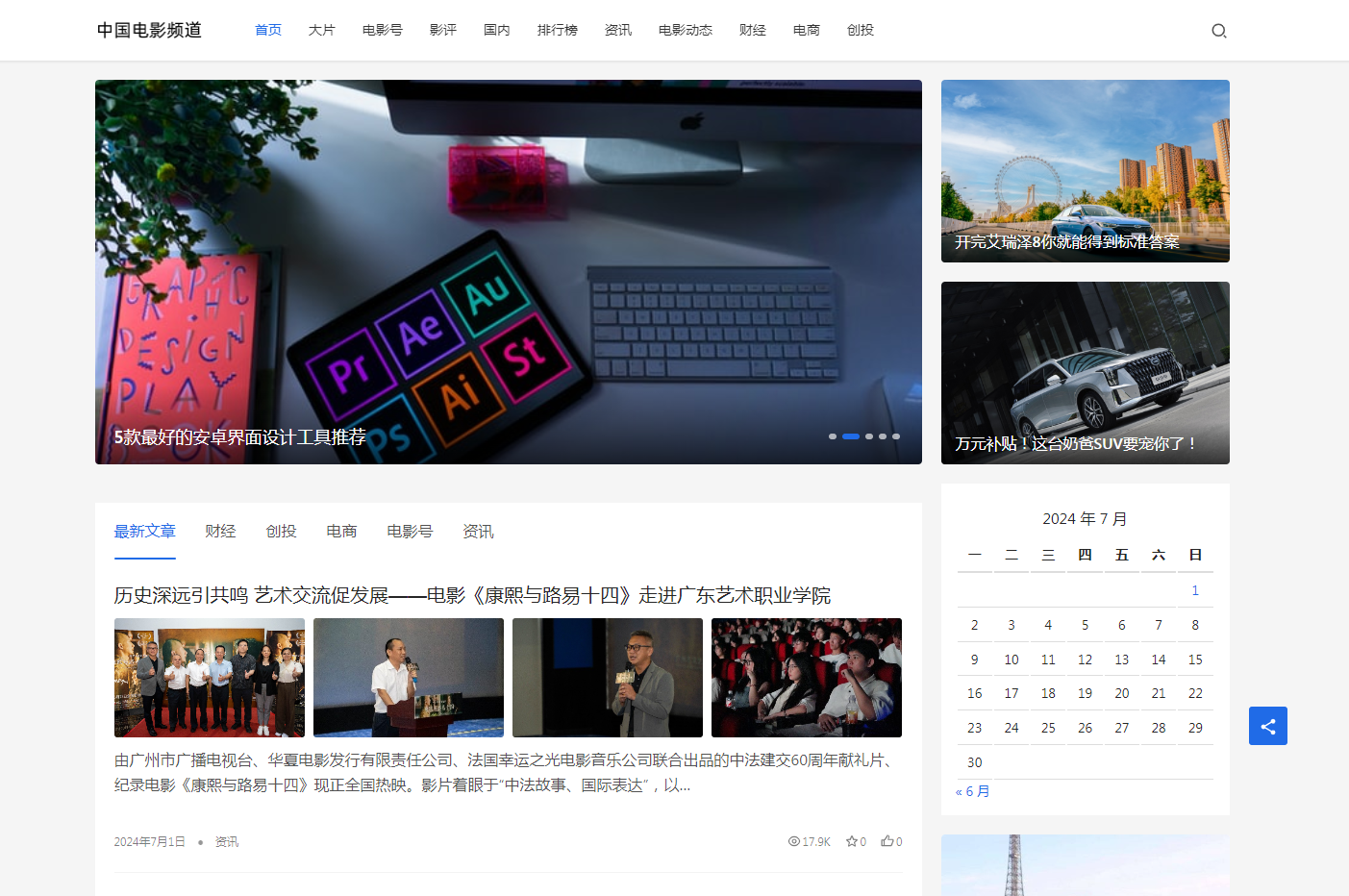
Task: Open the 资讯 item in top navigation
Action: pos(618,31)
